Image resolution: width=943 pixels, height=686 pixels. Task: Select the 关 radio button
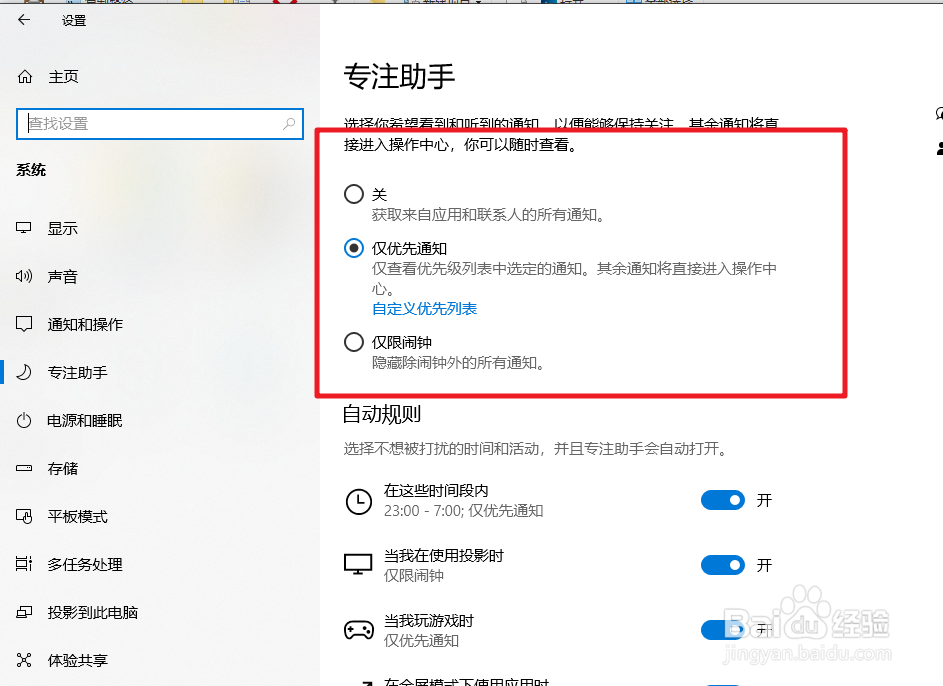pos(353,194)
